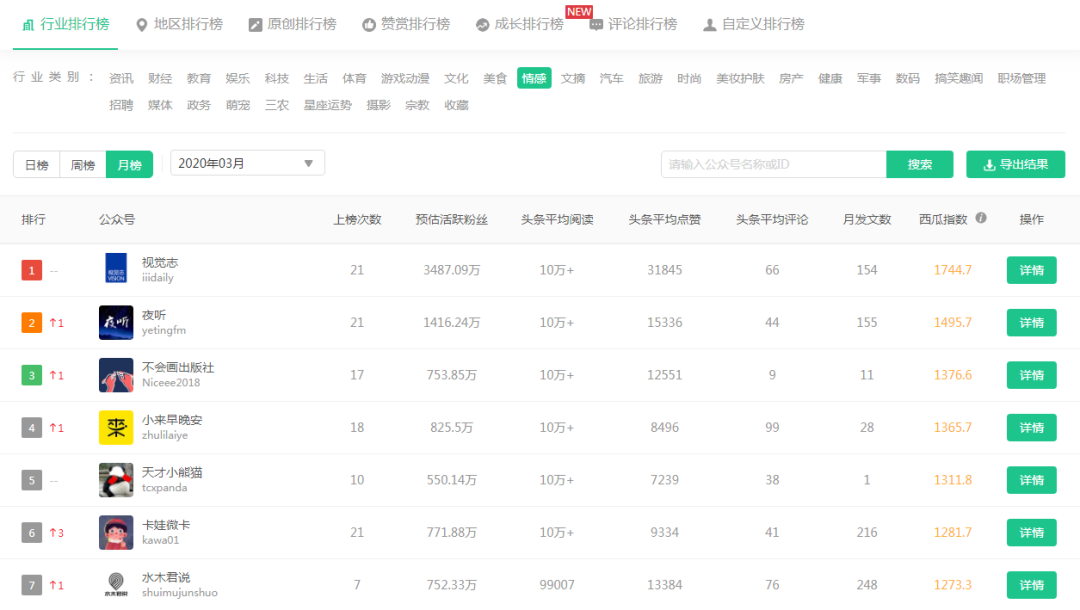Click the 卡娃微卡 cartoon avatar
Viewport: 1080px width, 610px height.
pyautogui.click(x=116, y=532)
